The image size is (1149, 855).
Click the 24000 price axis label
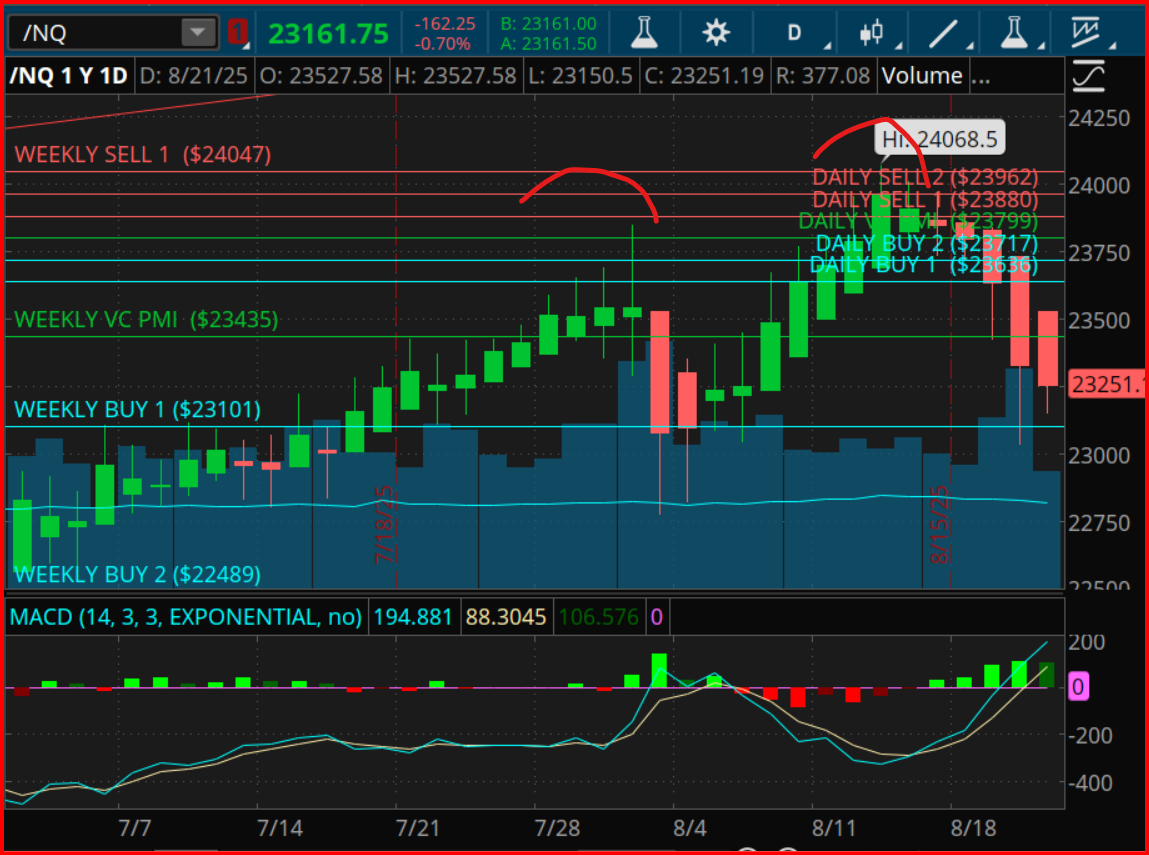[1099, 185]
